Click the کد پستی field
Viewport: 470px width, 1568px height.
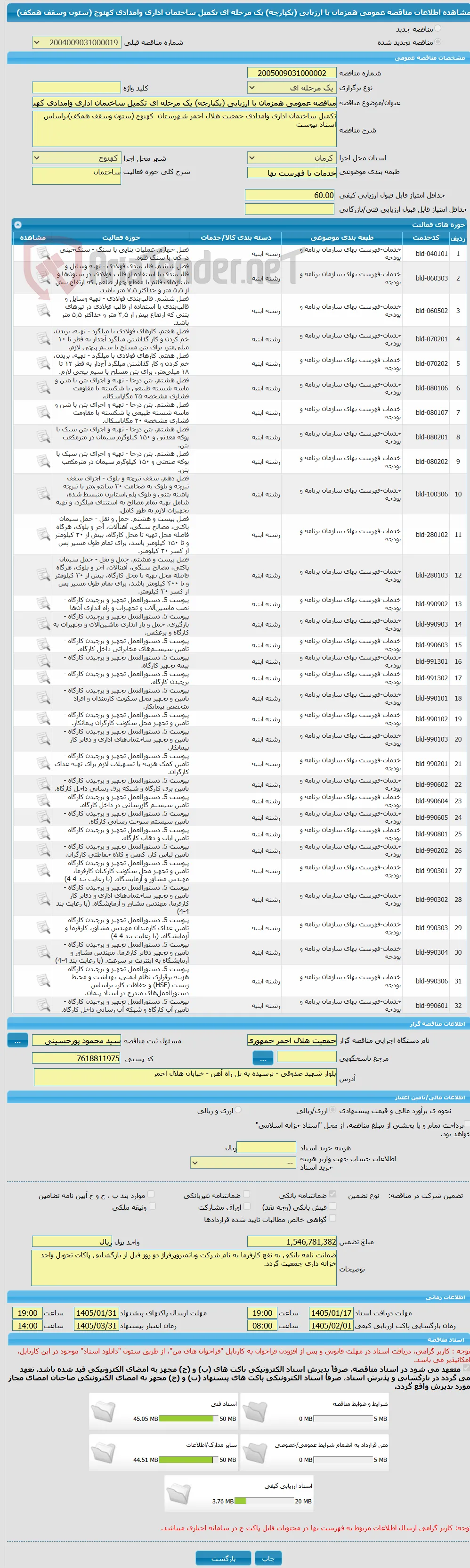coord(76,1058)
